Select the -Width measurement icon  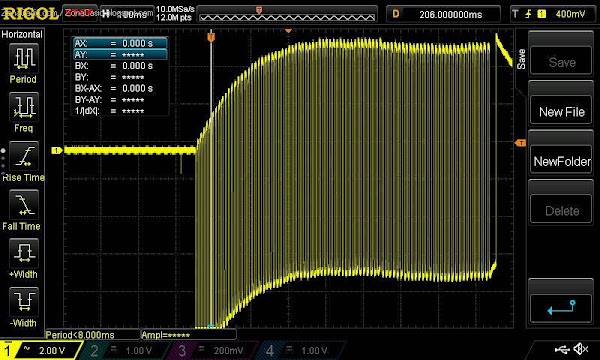tap(23, 302)
